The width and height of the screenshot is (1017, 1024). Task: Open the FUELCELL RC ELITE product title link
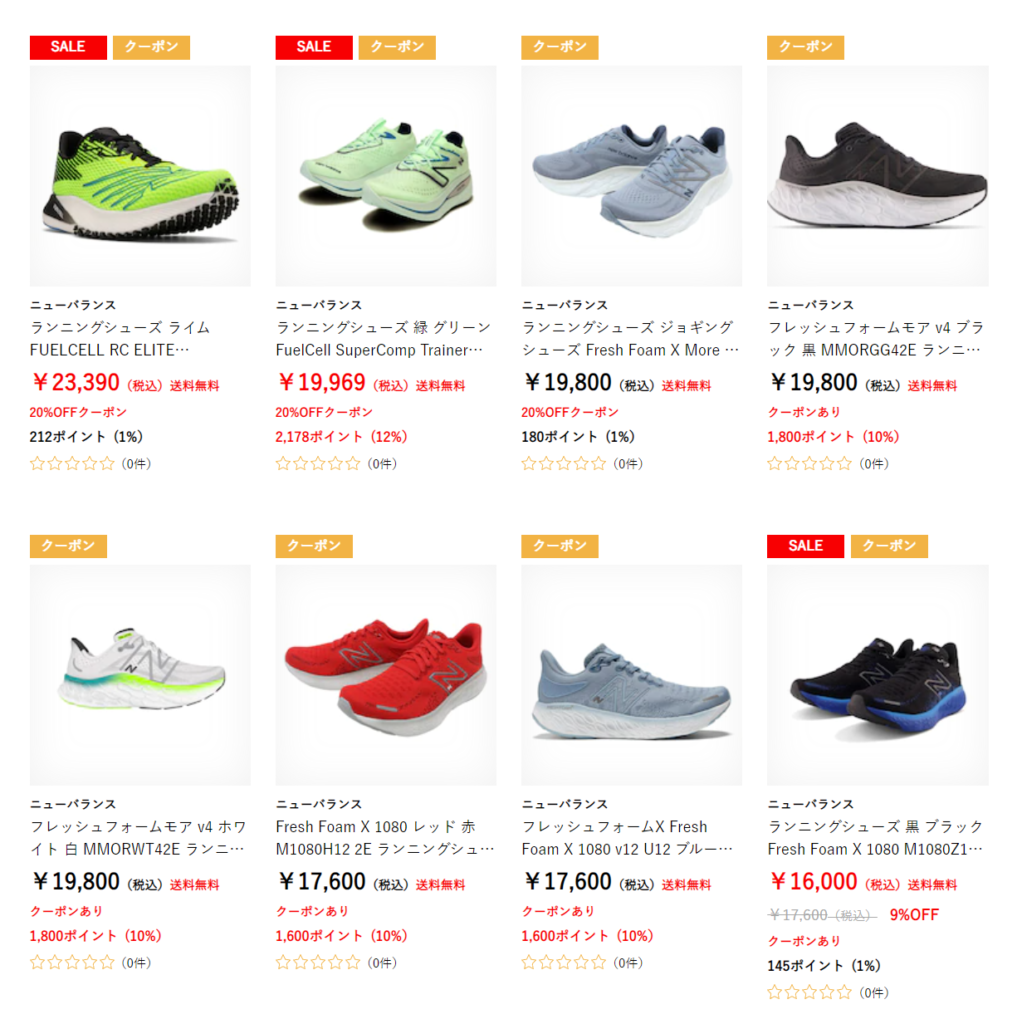pyautogui.click(x=120, y=338)
